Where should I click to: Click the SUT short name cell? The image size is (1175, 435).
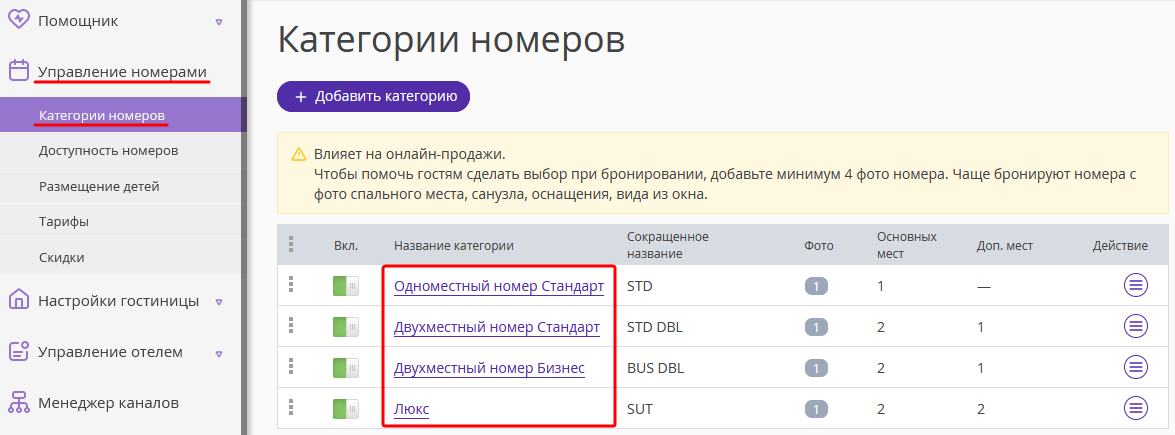pos(639,410)
